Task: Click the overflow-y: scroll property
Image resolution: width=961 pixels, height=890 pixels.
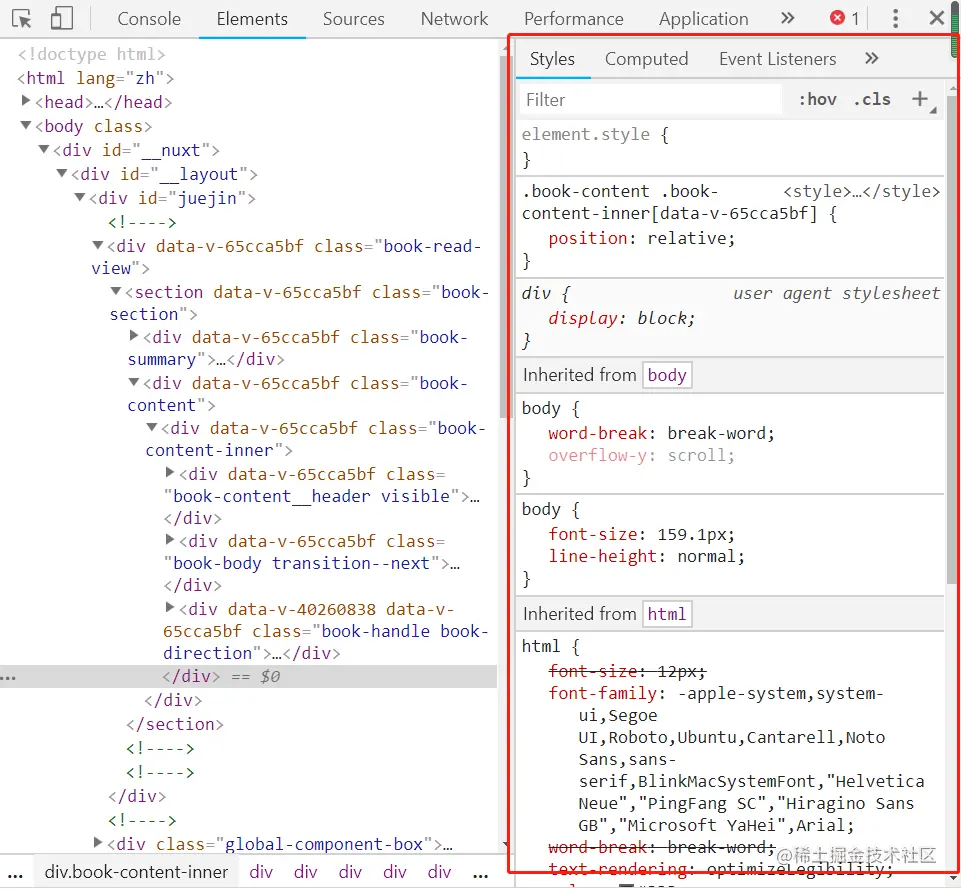Action: pyautogui.click(x=641, y=456)
